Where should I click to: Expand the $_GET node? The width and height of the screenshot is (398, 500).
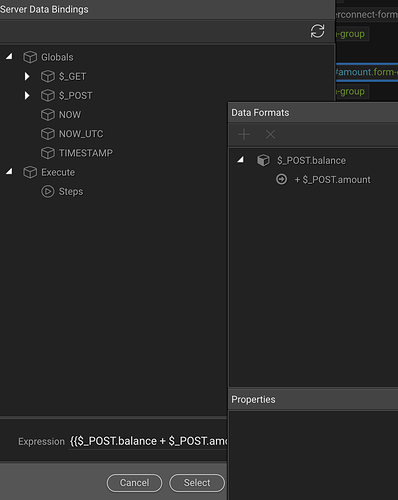click(x=27, y=76)
